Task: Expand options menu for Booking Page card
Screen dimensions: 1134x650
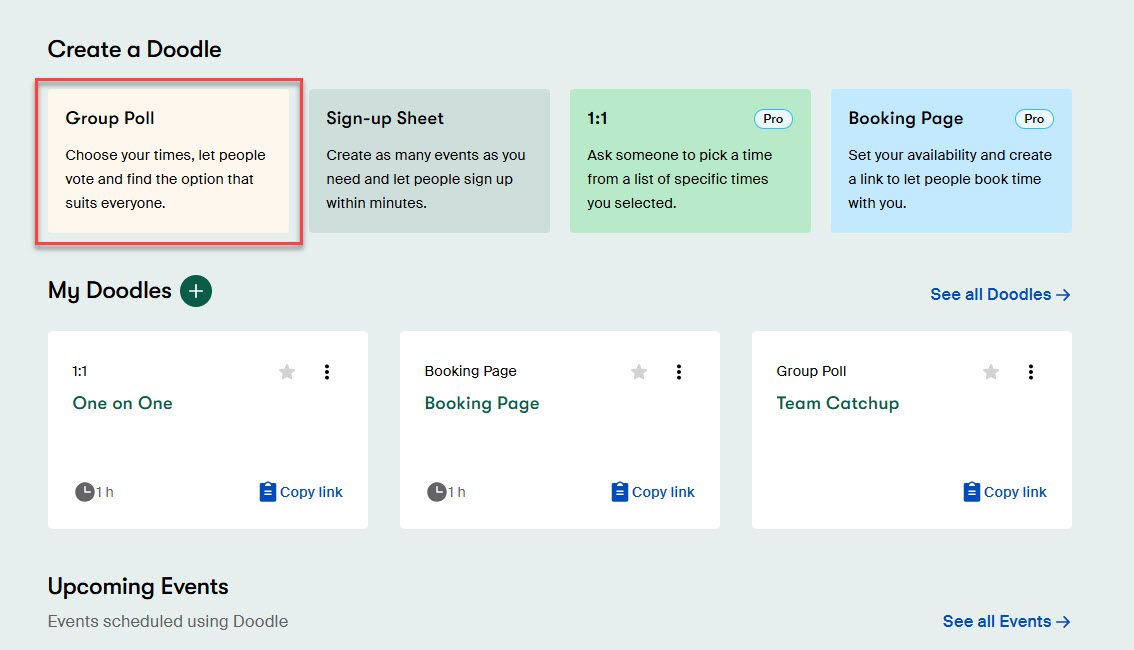Action: [679, 372]
